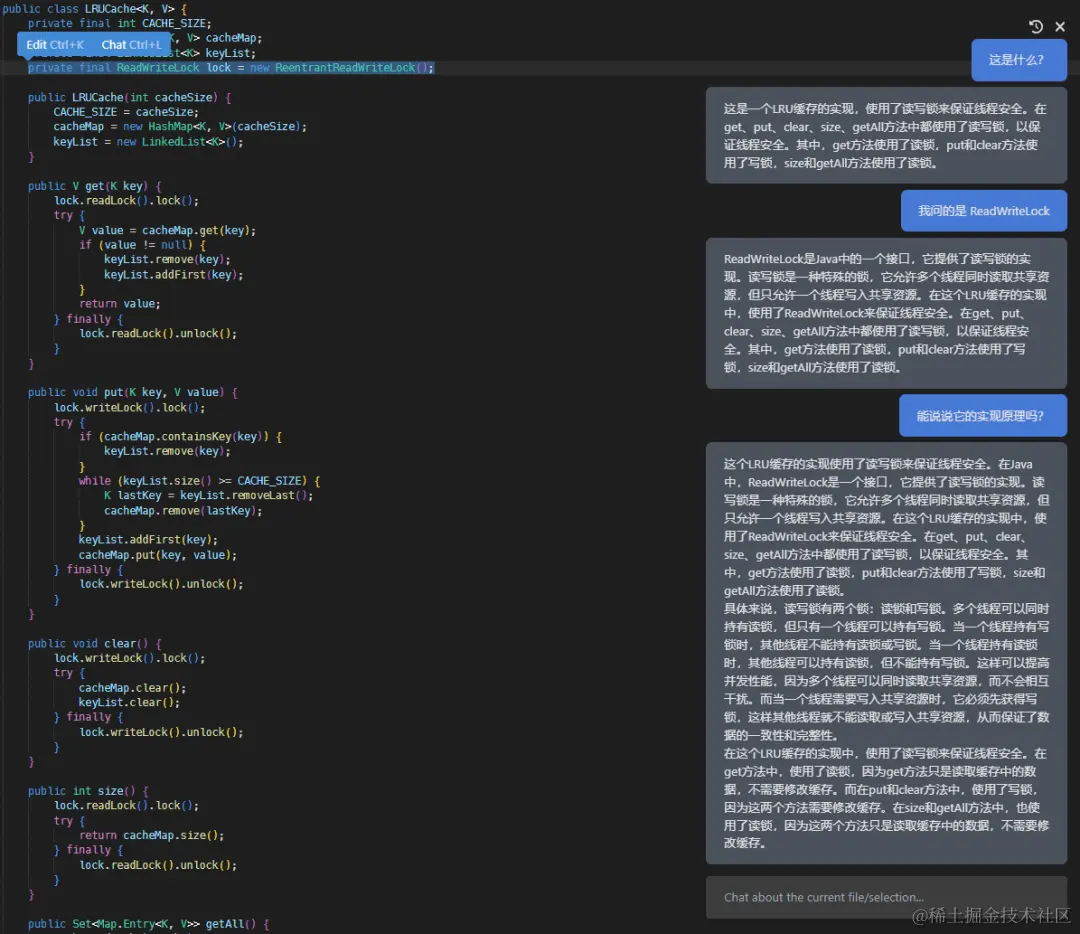Click the 'cacheMap.remove(lastKey);' line
1080x934 pixels.
[x=183, y=510]
